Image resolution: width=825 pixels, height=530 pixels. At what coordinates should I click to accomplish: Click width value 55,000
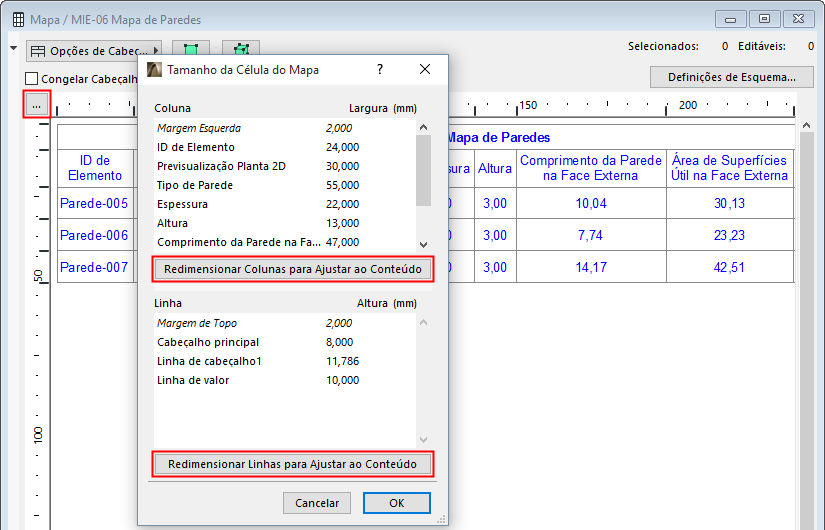tap(343, 185)
